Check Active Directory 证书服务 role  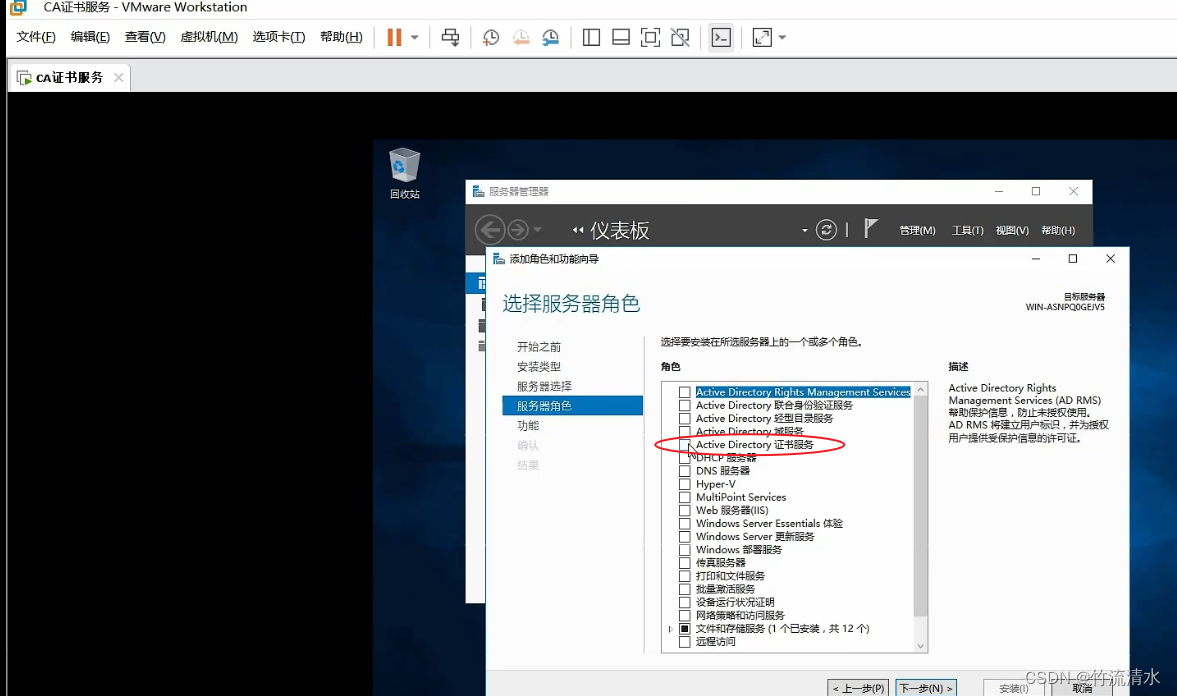[x=685, y=444]
